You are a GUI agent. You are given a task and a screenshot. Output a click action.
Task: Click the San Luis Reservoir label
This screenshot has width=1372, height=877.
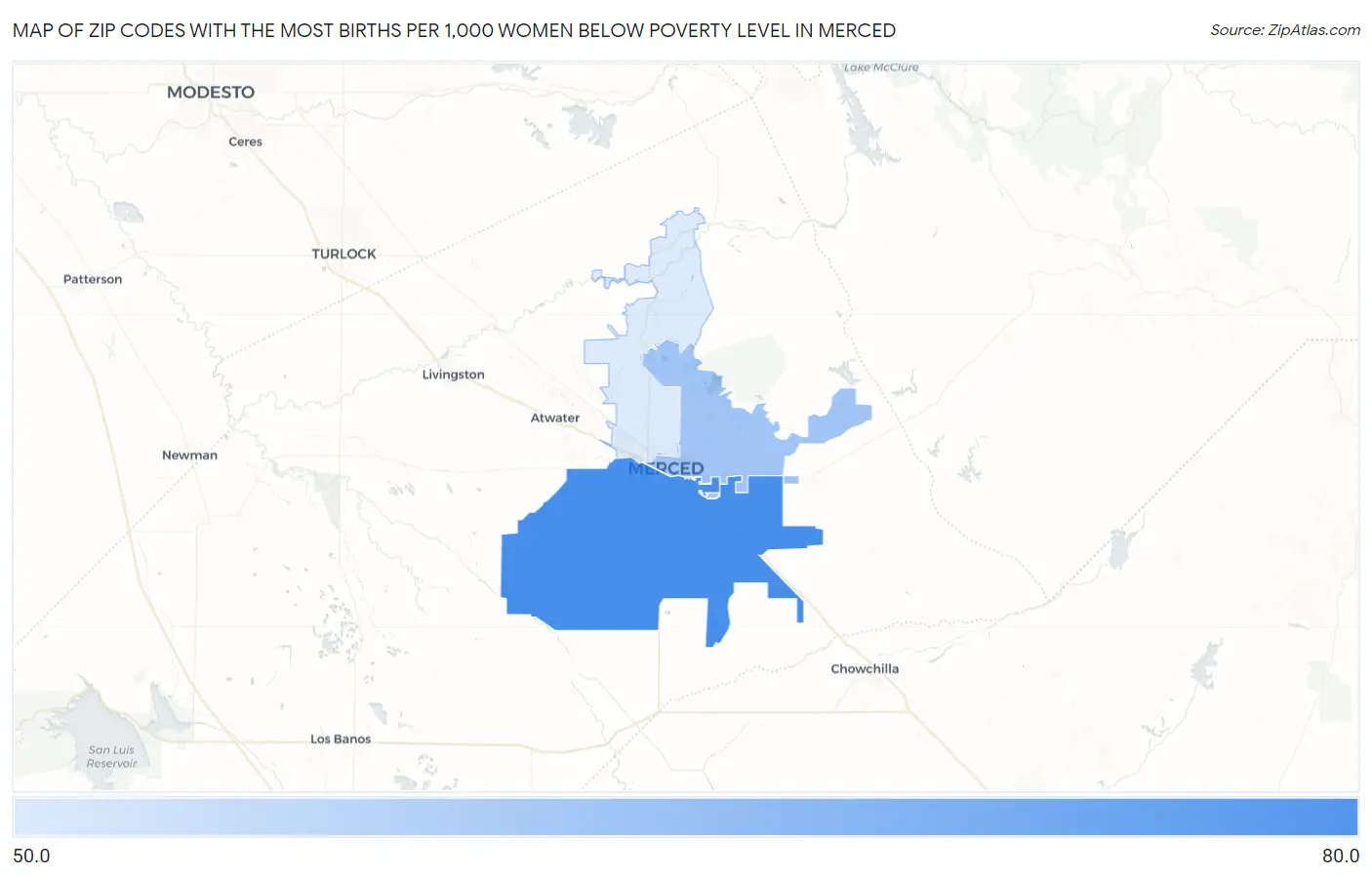[x=111, y=757]
